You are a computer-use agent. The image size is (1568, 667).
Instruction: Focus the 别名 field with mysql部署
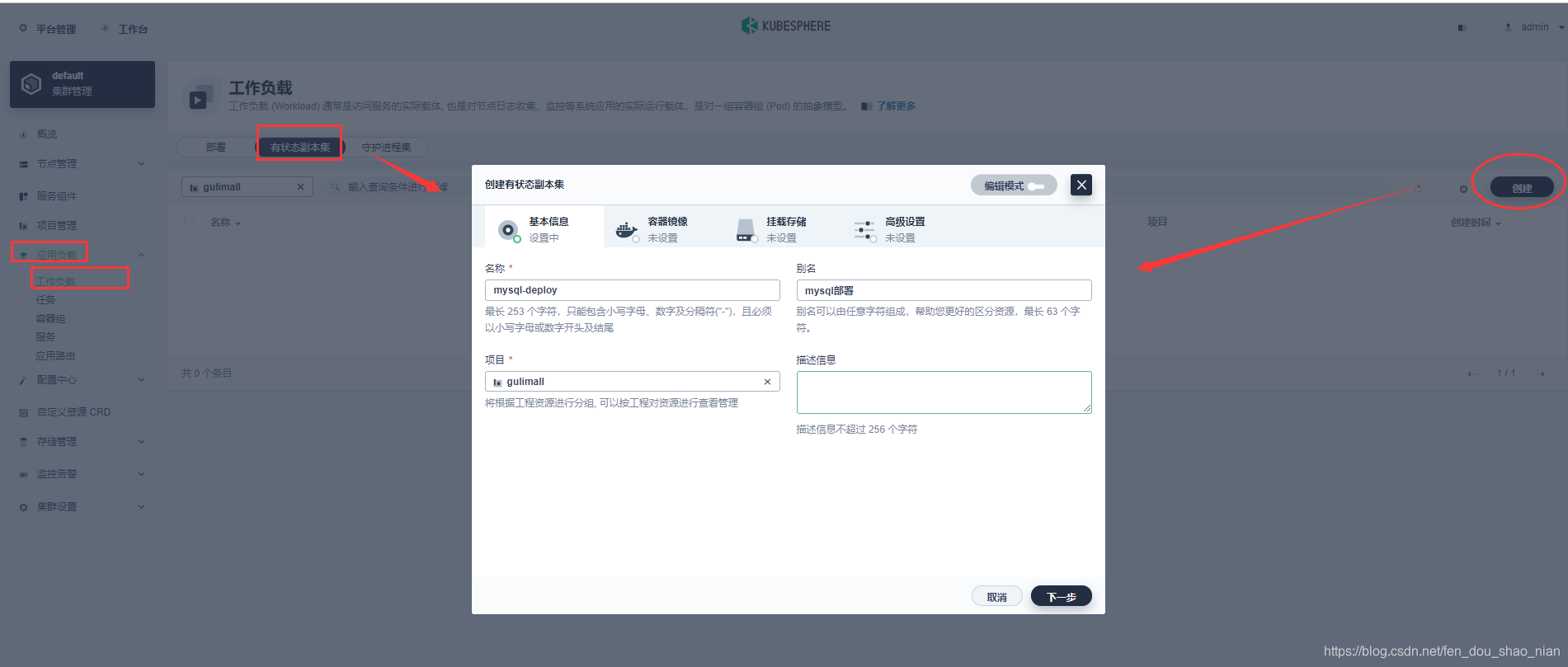tap(944, 290)
